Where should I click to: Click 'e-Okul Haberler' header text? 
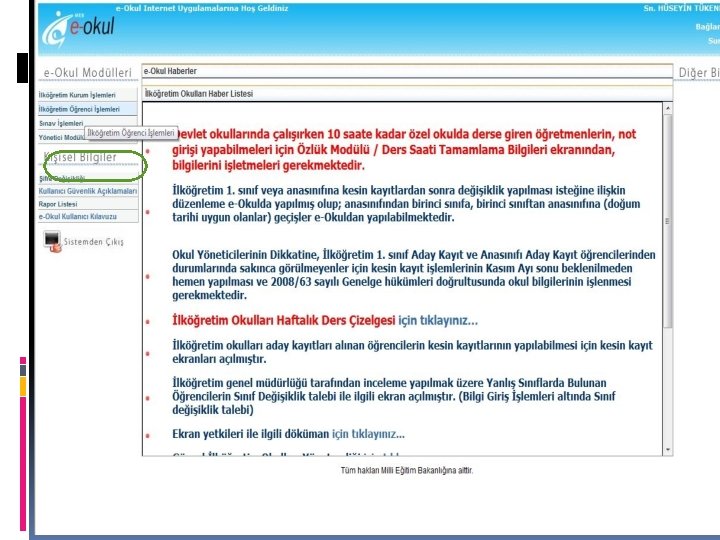170,71
